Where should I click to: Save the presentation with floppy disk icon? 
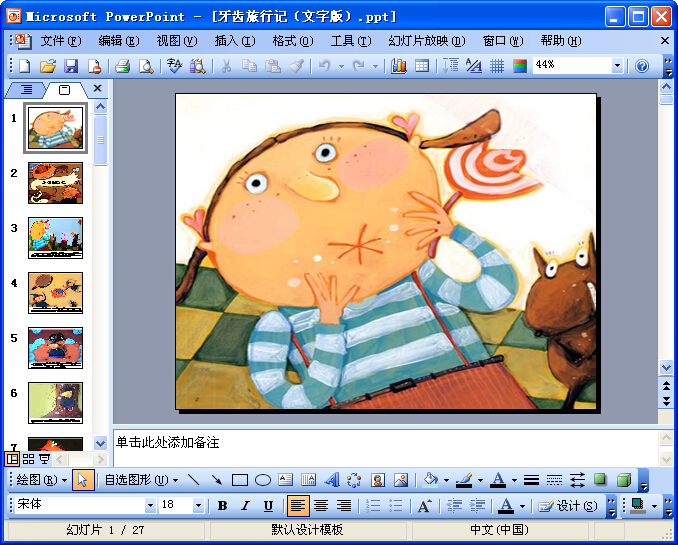pyautogui.click(x=71, y=66)
